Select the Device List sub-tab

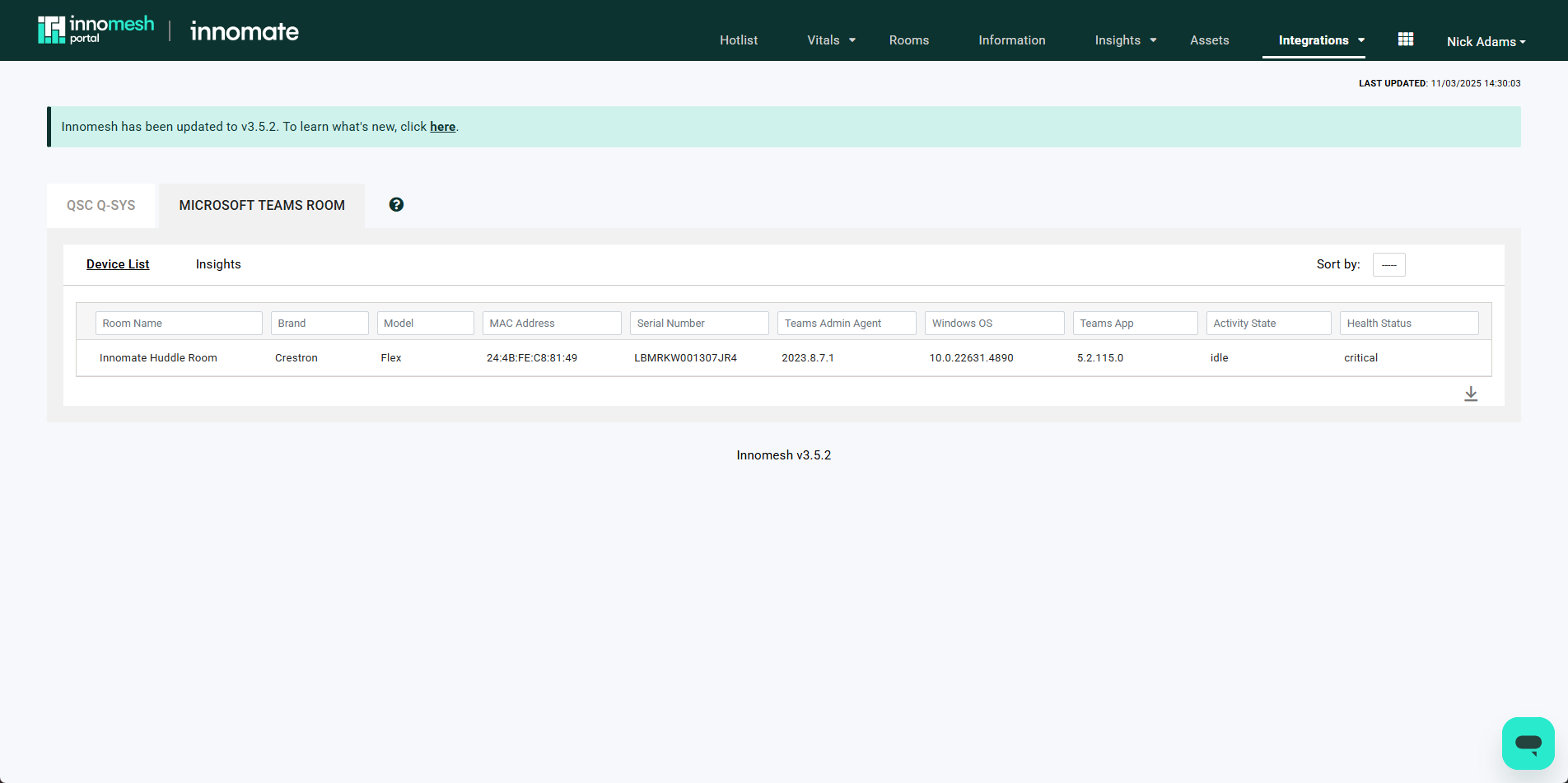[118, 264]
